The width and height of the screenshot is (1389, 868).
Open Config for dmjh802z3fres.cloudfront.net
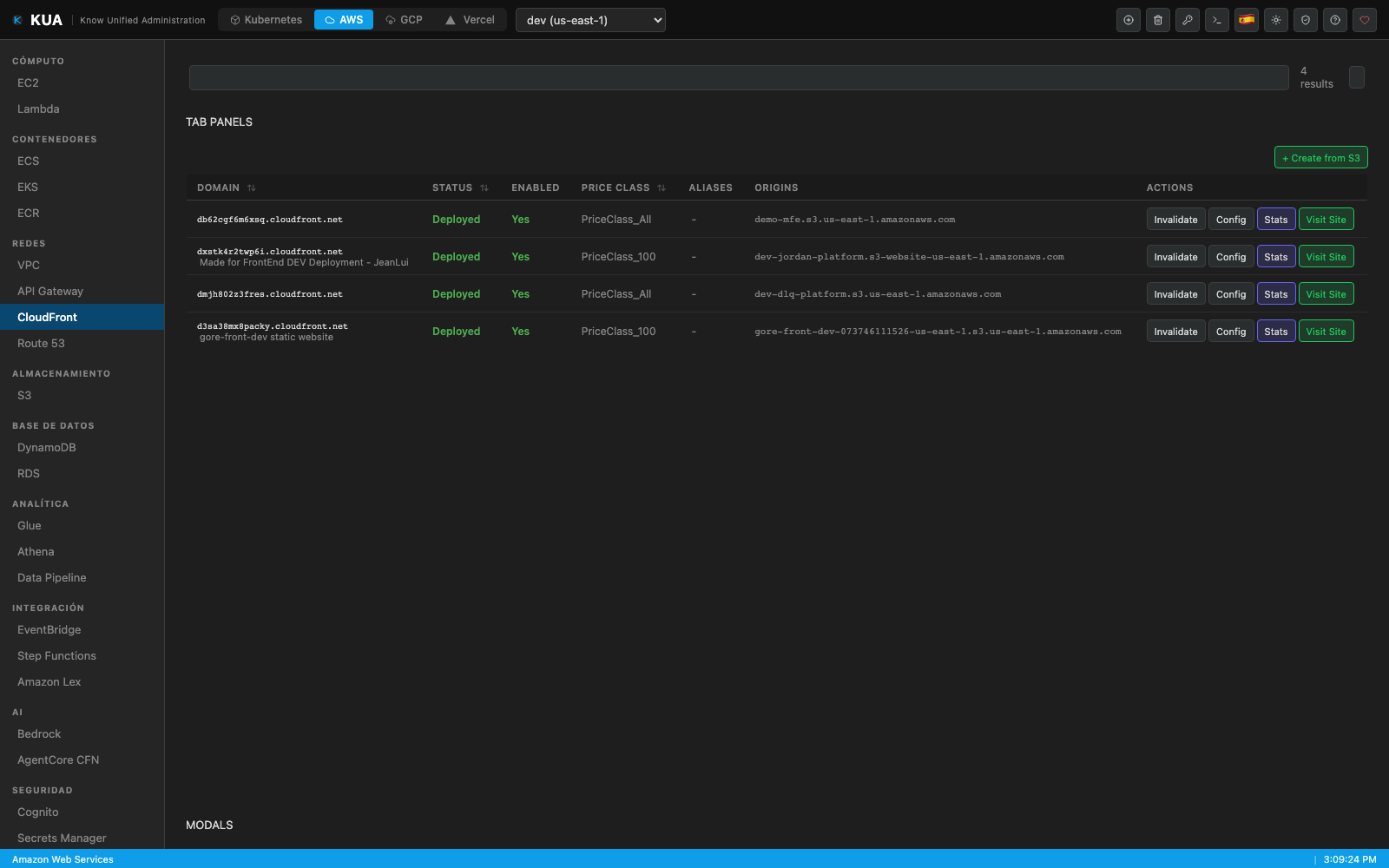tap(1231, 294)
